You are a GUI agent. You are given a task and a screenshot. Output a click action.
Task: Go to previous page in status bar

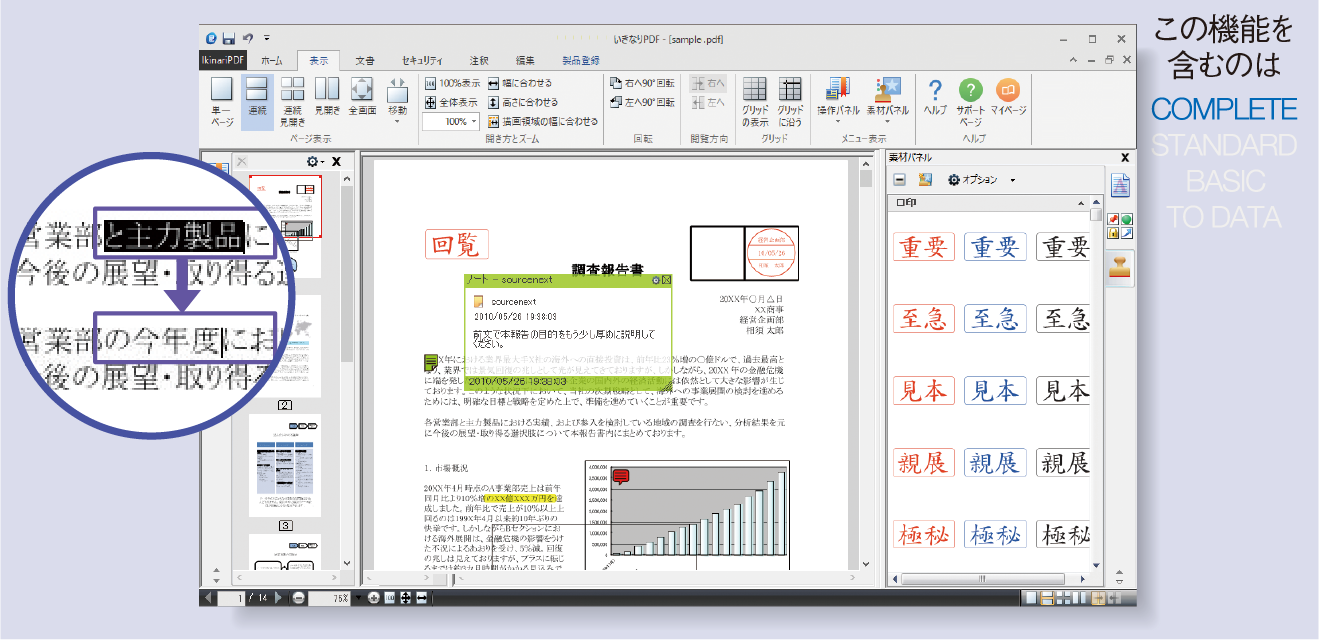[x=208, y=598]
